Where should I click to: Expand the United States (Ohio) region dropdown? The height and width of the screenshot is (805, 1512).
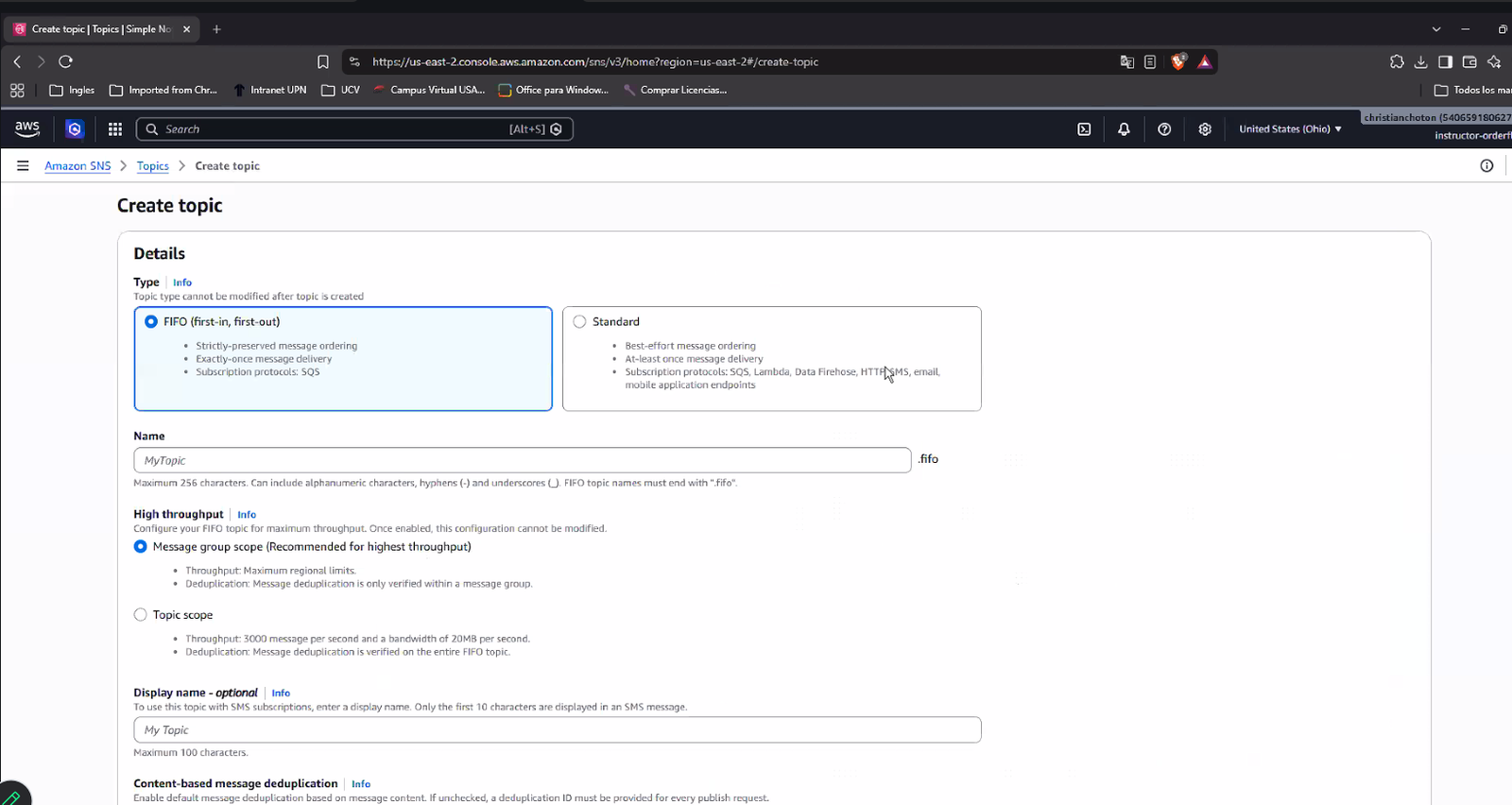[1290, 129]
